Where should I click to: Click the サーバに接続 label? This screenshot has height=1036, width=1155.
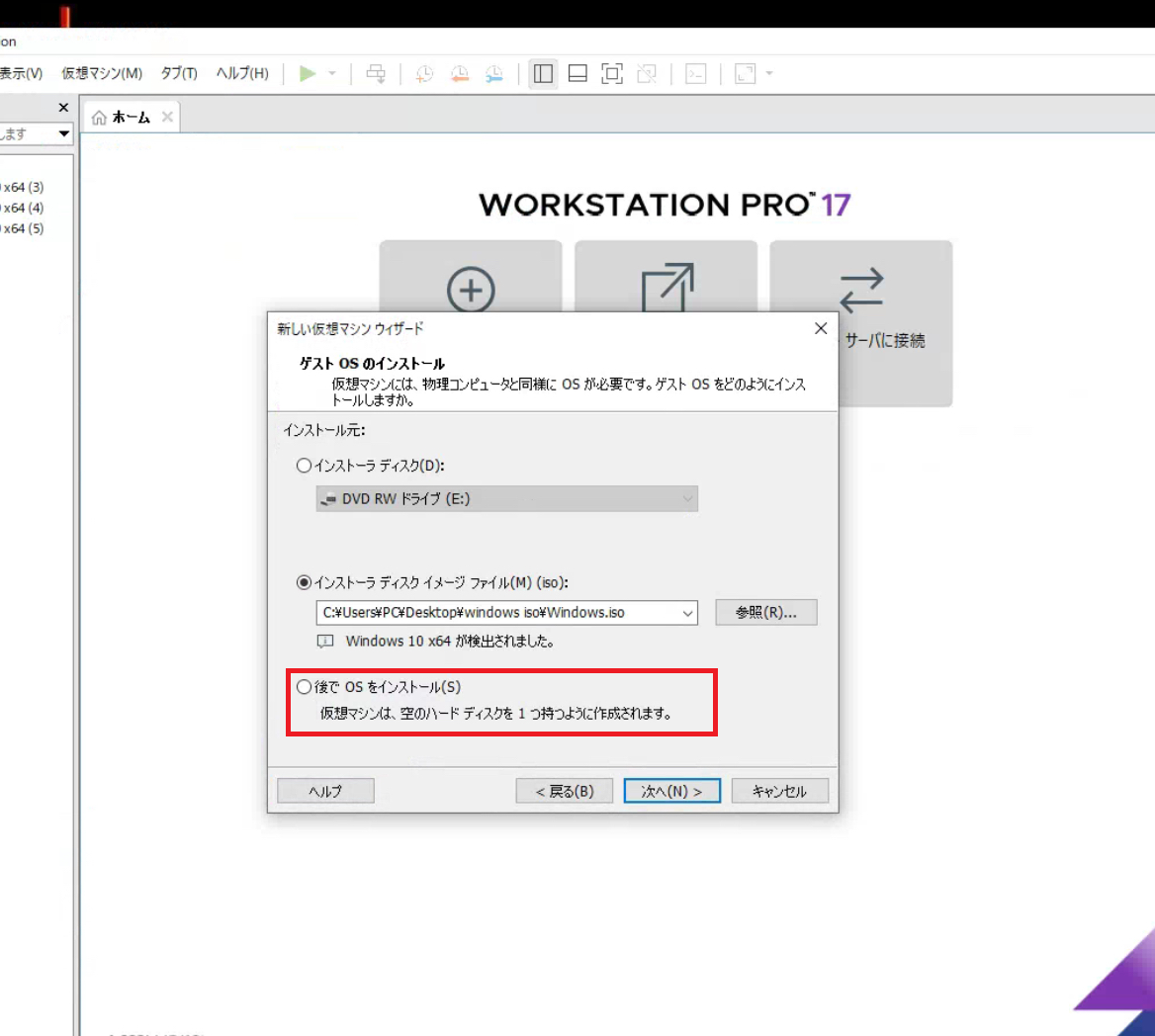(x=885, y=340)
